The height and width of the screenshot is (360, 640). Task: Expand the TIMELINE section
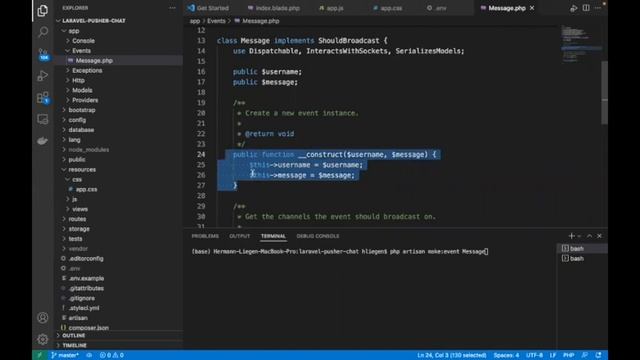coord(74,345)
